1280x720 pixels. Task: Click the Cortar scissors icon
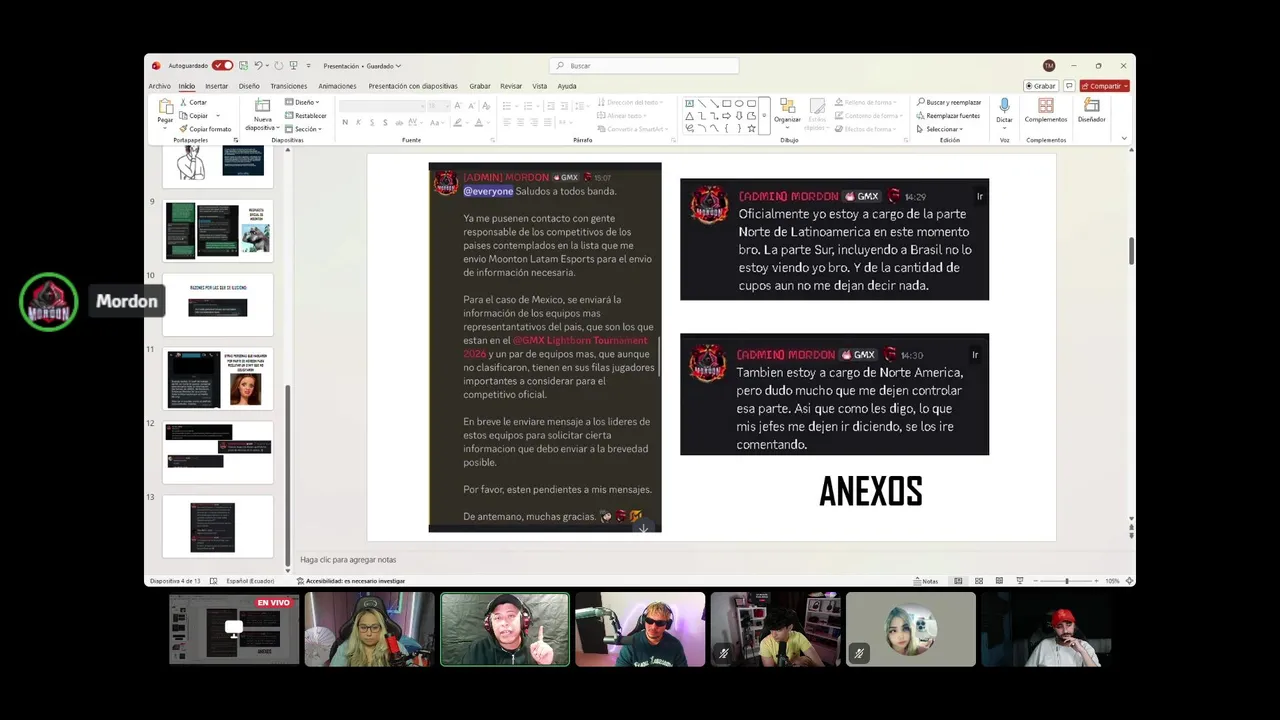(184, 102)
